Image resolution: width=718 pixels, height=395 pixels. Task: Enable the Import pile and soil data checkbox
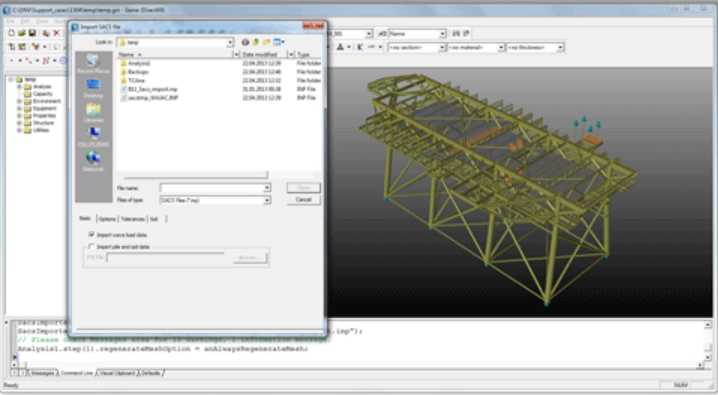coord(92,247)
